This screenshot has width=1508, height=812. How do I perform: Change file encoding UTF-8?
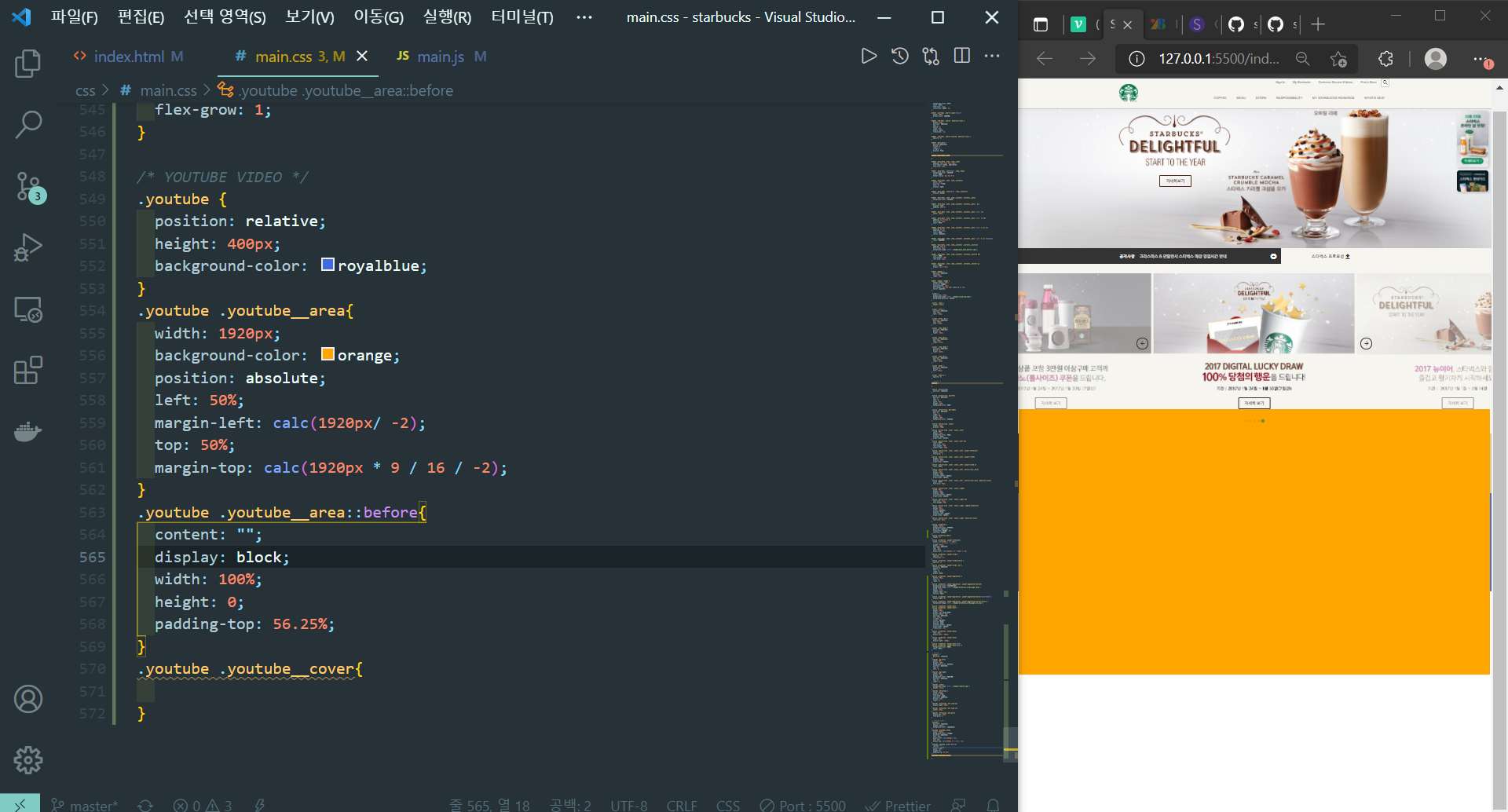click(x=629, y=805)
